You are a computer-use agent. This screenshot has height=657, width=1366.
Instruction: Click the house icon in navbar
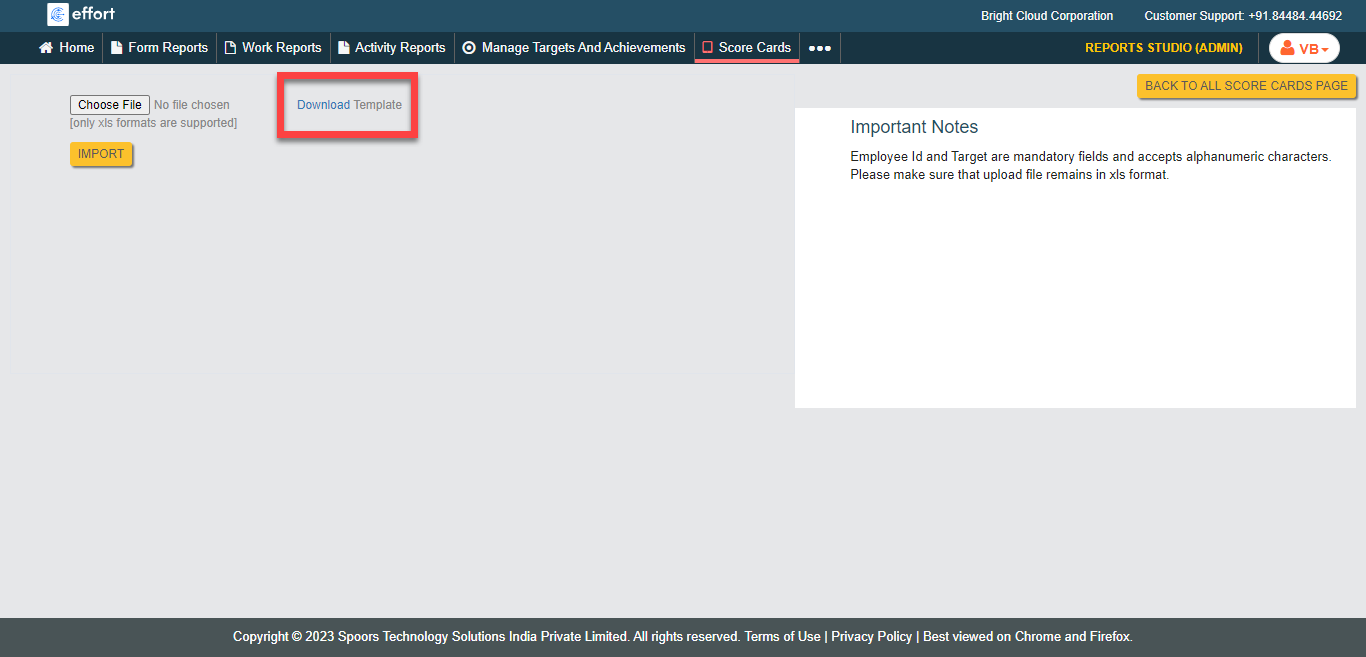point(45,48)
